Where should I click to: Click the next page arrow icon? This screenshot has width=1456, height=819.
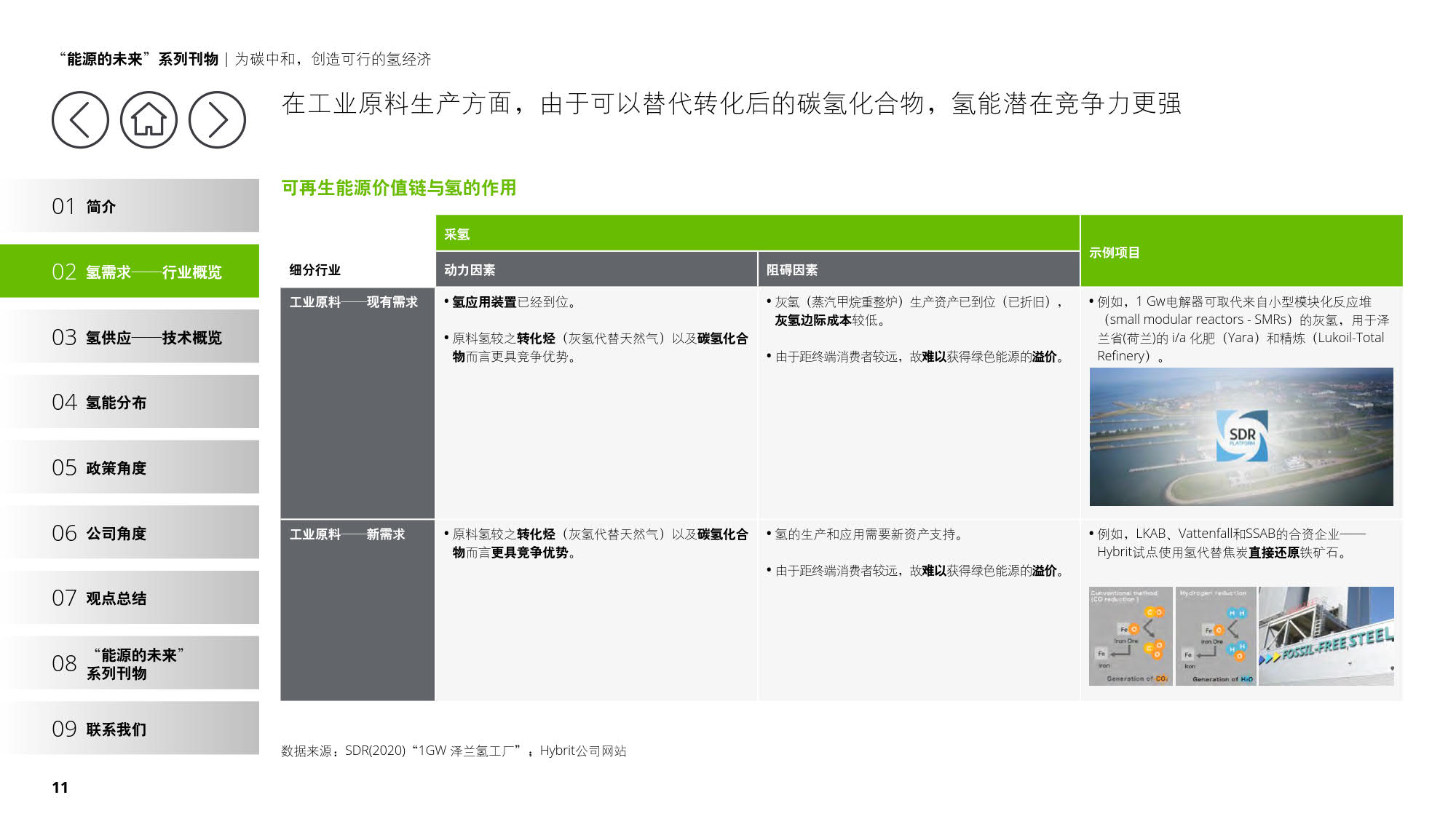click(217, 120)
